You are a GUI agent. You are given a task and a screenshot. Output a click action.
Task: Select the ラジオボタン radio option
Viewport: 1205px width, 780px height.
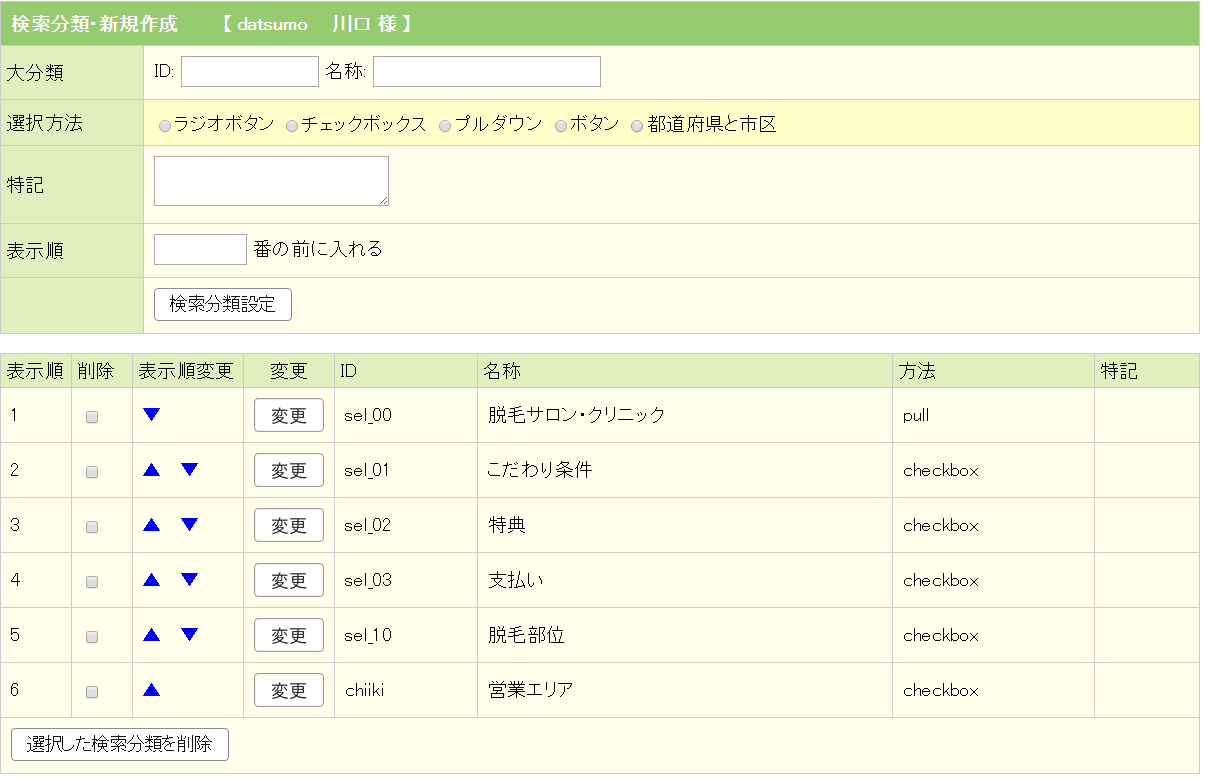click(x=165, y=126)
